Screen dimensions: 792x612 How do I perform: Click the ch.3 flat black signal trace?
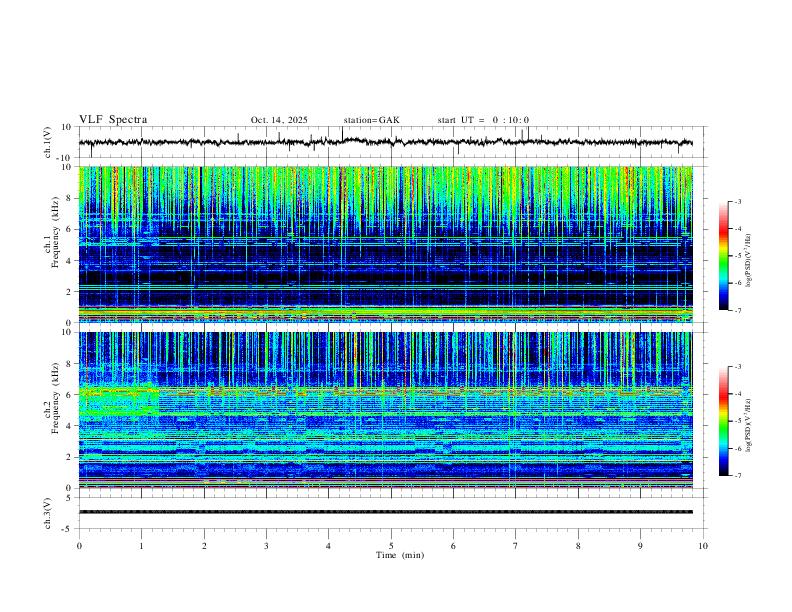(x=385, y=512)
